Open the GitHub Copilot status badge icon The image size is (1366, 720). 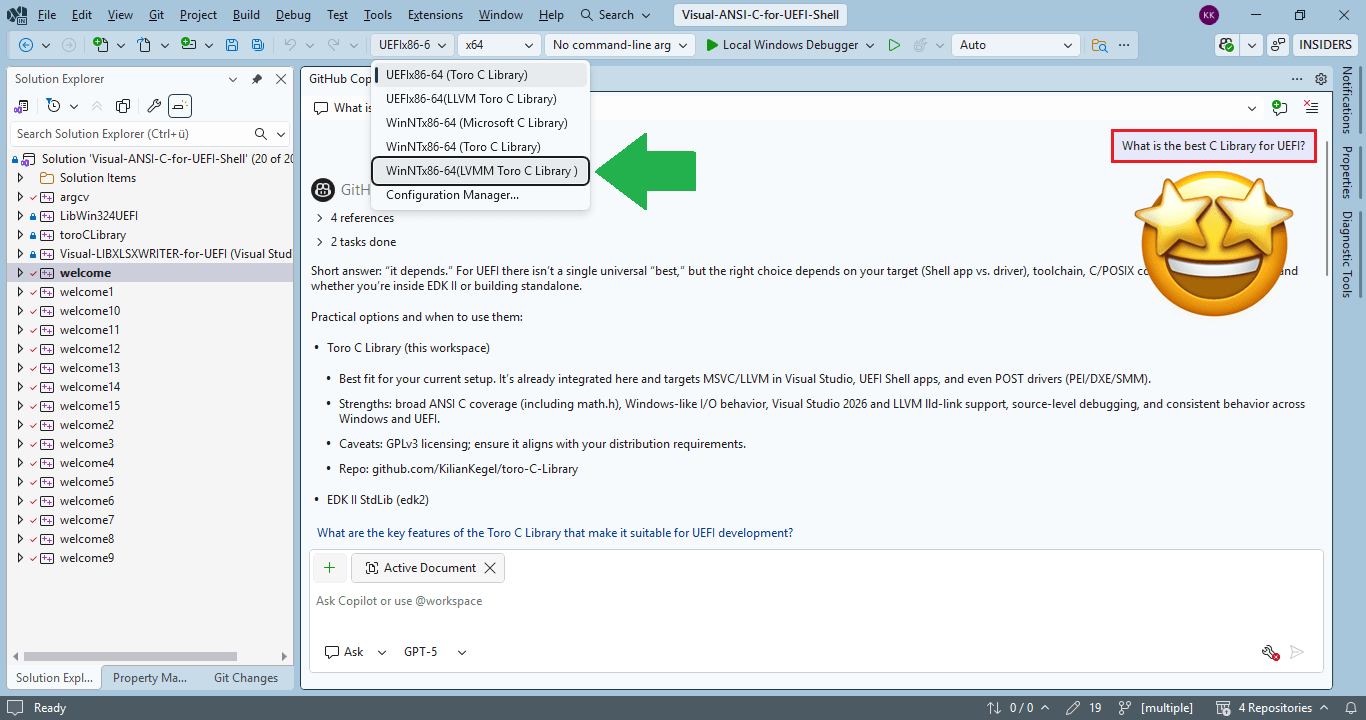[x=1225, y=45]
